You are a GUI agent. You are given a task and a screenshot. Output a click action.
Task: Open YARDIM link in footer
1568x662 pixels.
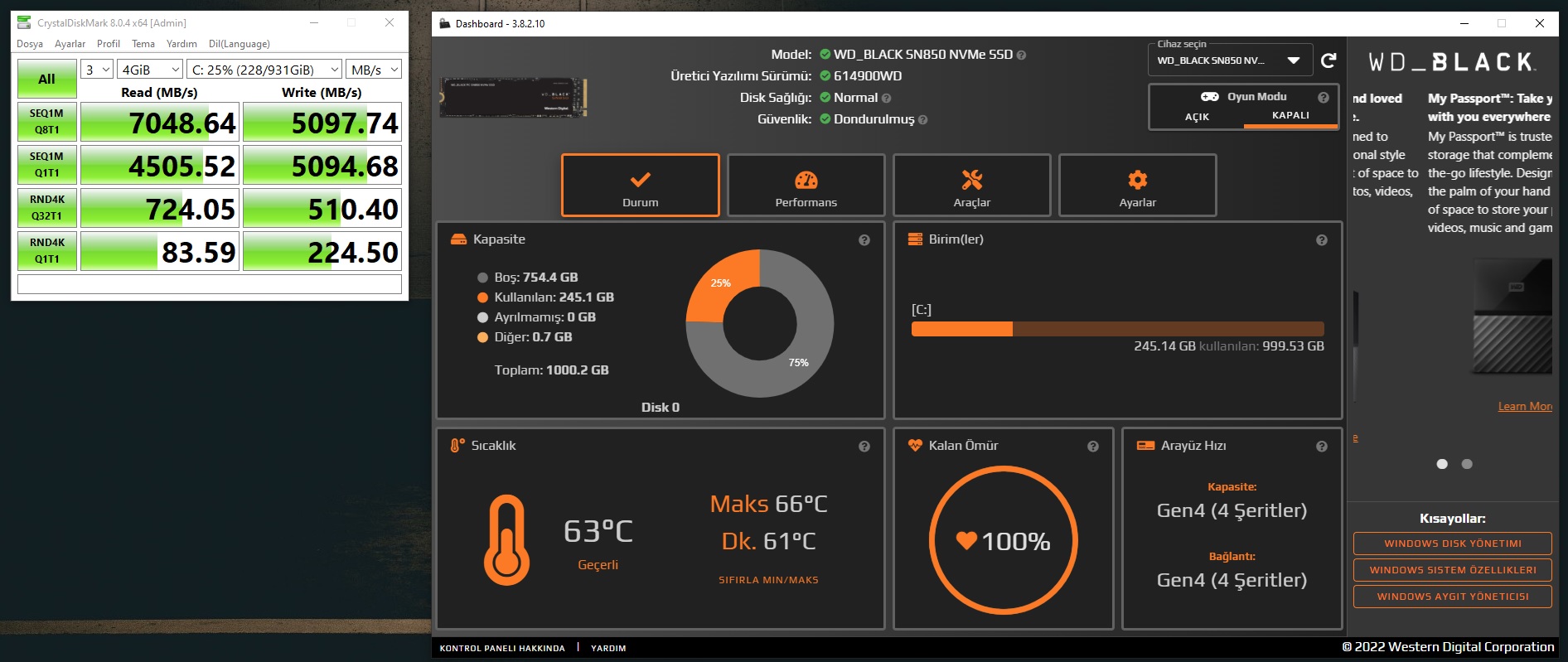pos(608,648)
